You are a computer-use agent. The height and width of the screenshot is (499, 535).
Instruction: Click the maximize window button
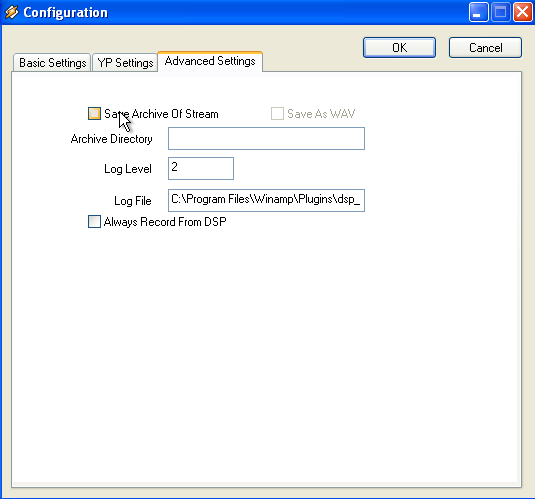click(x=500, y=12)
